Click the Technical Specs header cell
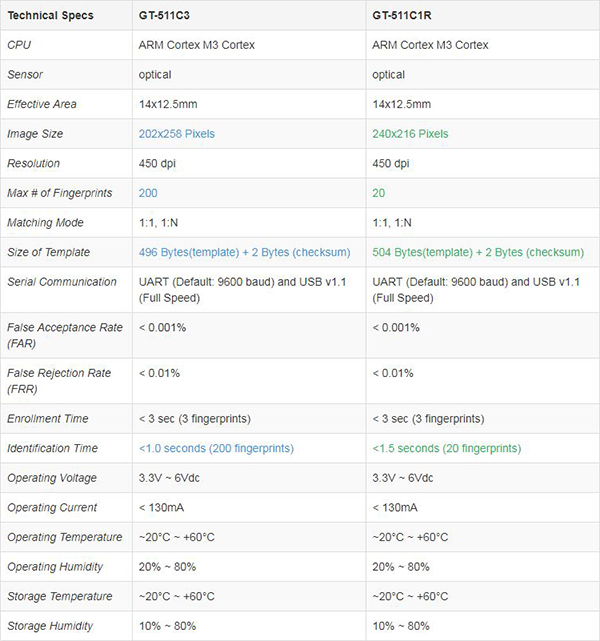This screenshot has height=641, width=600. [50, 16]
